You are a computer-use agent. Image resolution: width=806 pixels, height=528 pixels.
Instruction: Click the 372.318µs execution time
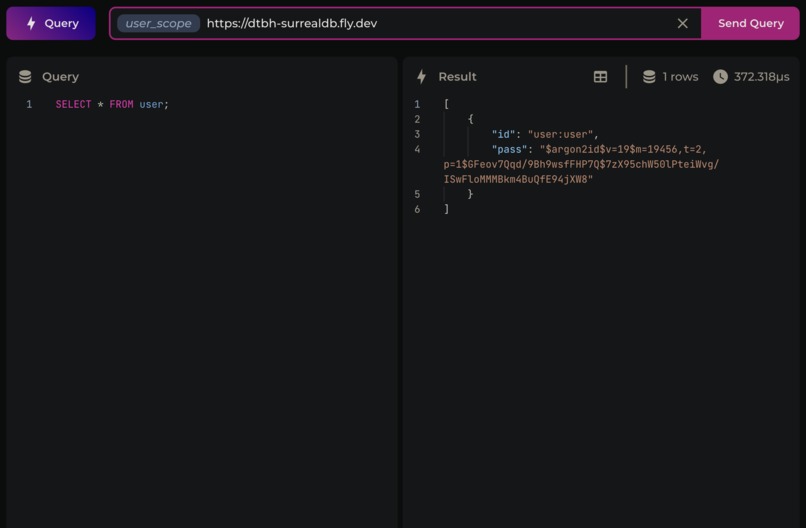(761, 77)
